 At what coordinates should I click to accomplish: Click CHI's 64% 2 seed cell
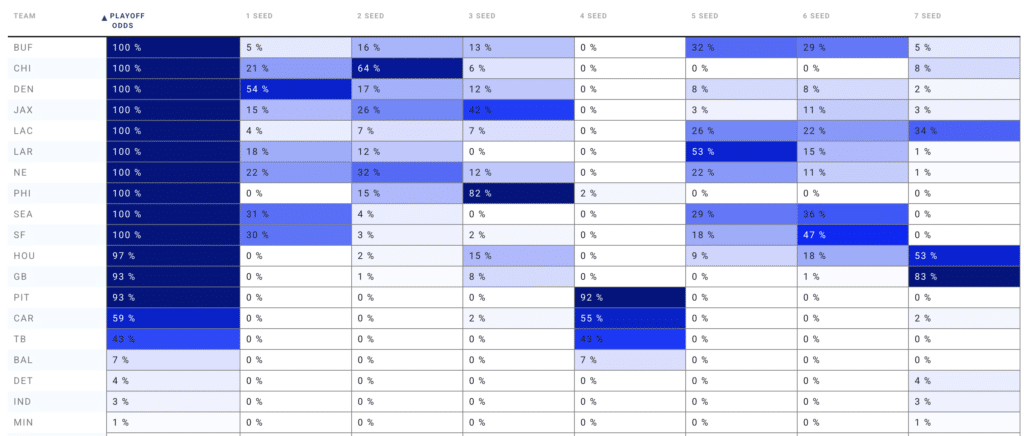[x=406, y=69]
